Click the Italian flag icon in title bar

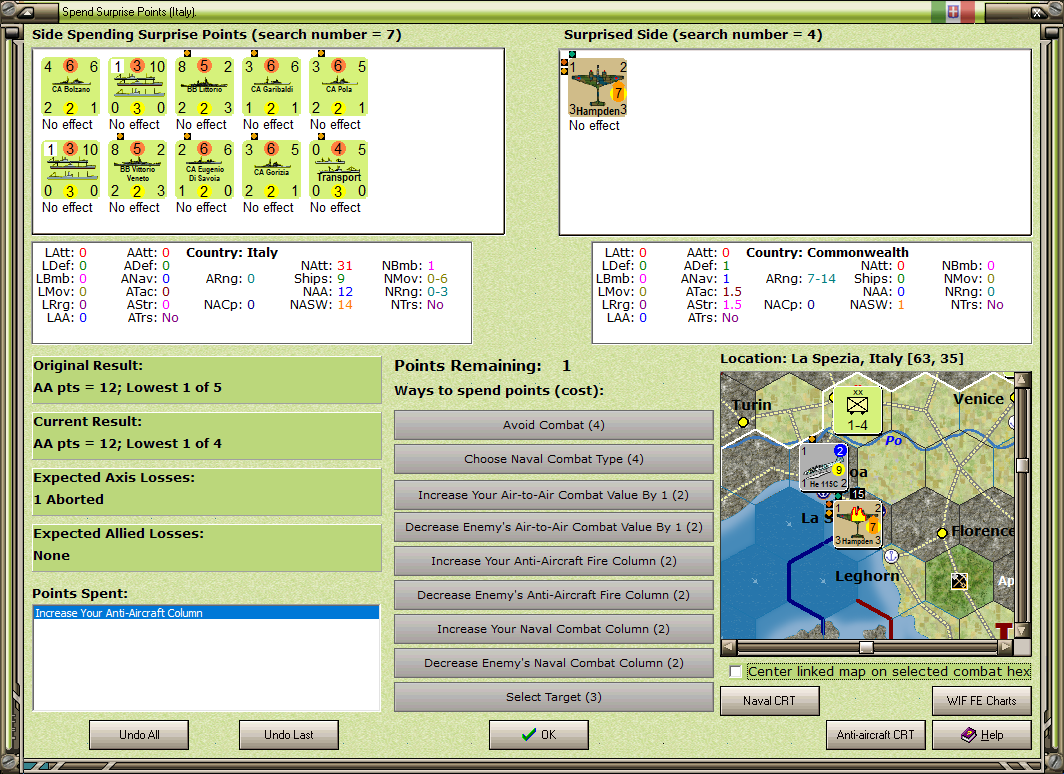tap(953, 12)
